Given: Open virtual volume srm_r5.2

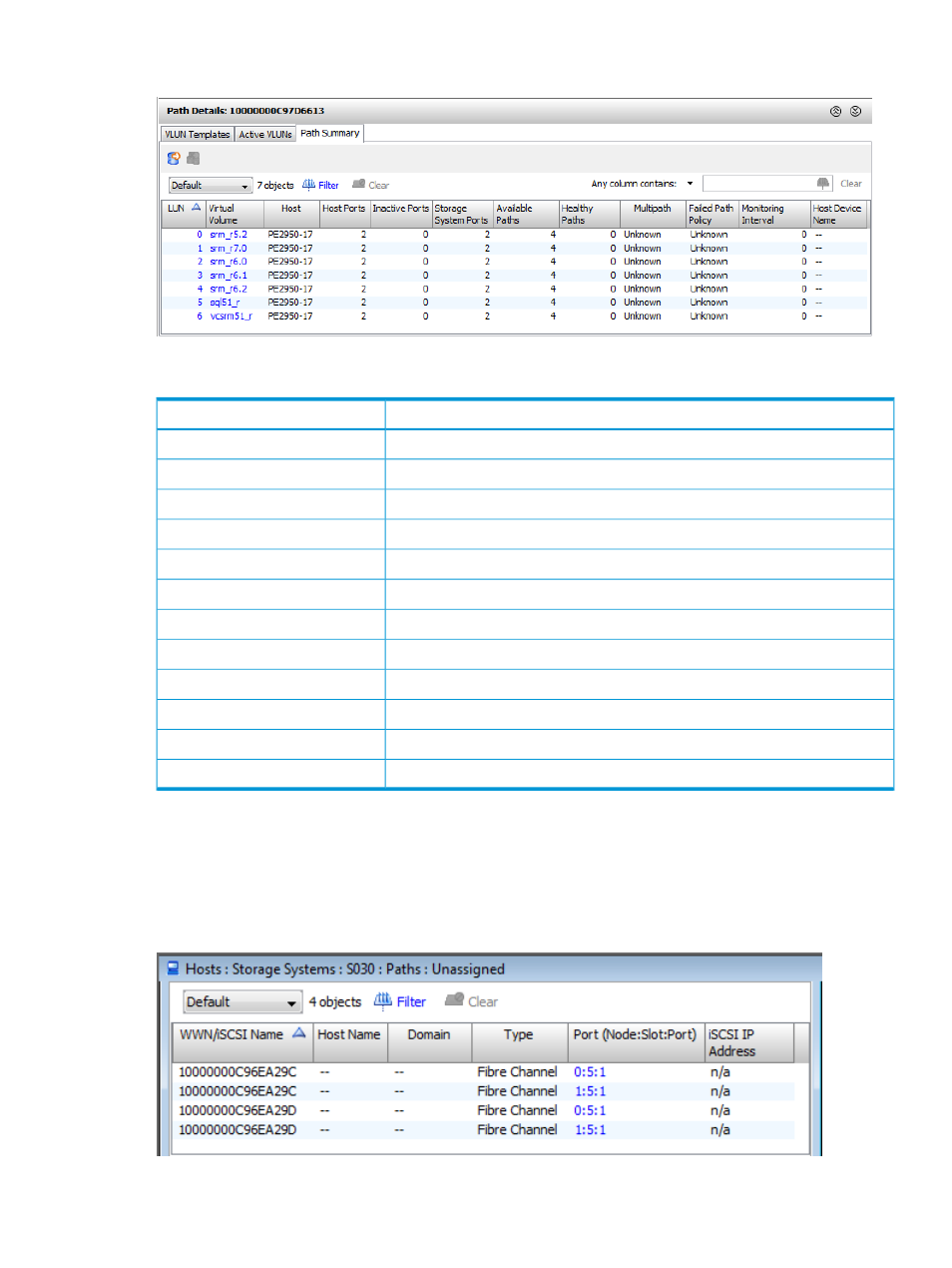Looking at the screenshot, I should (229, 235).
